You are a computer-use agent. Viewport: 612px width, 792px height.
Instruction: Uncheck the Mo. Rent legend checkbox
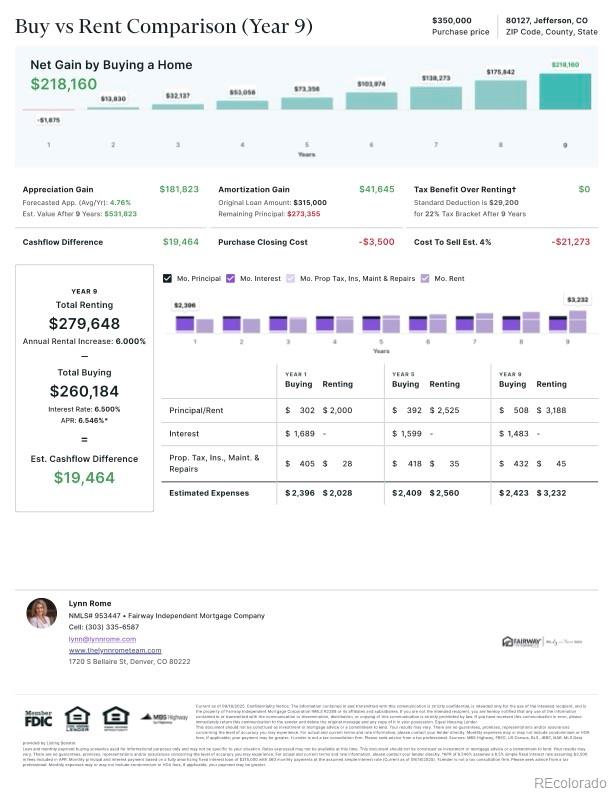coord(424,278)
